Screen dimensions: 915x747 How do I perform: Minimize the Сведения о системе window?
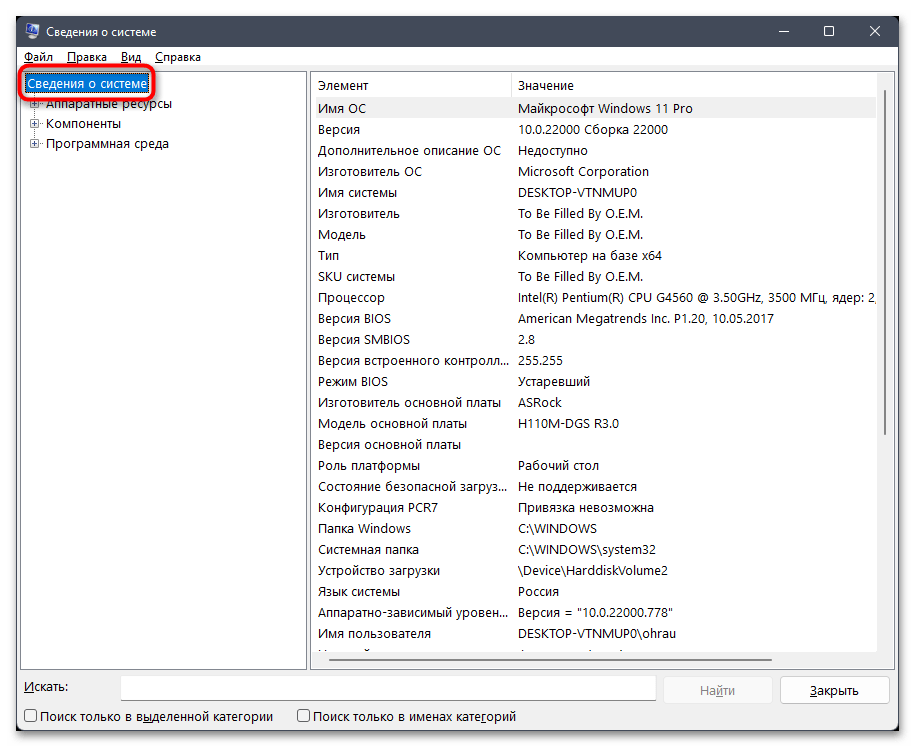pos(784,32)
